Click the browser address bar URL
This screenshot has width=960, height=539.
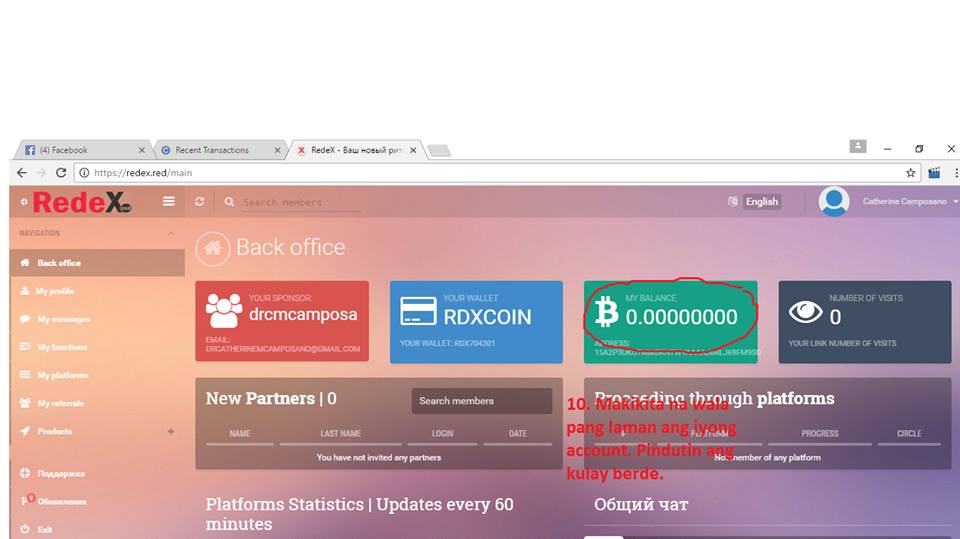coord(143,173)
